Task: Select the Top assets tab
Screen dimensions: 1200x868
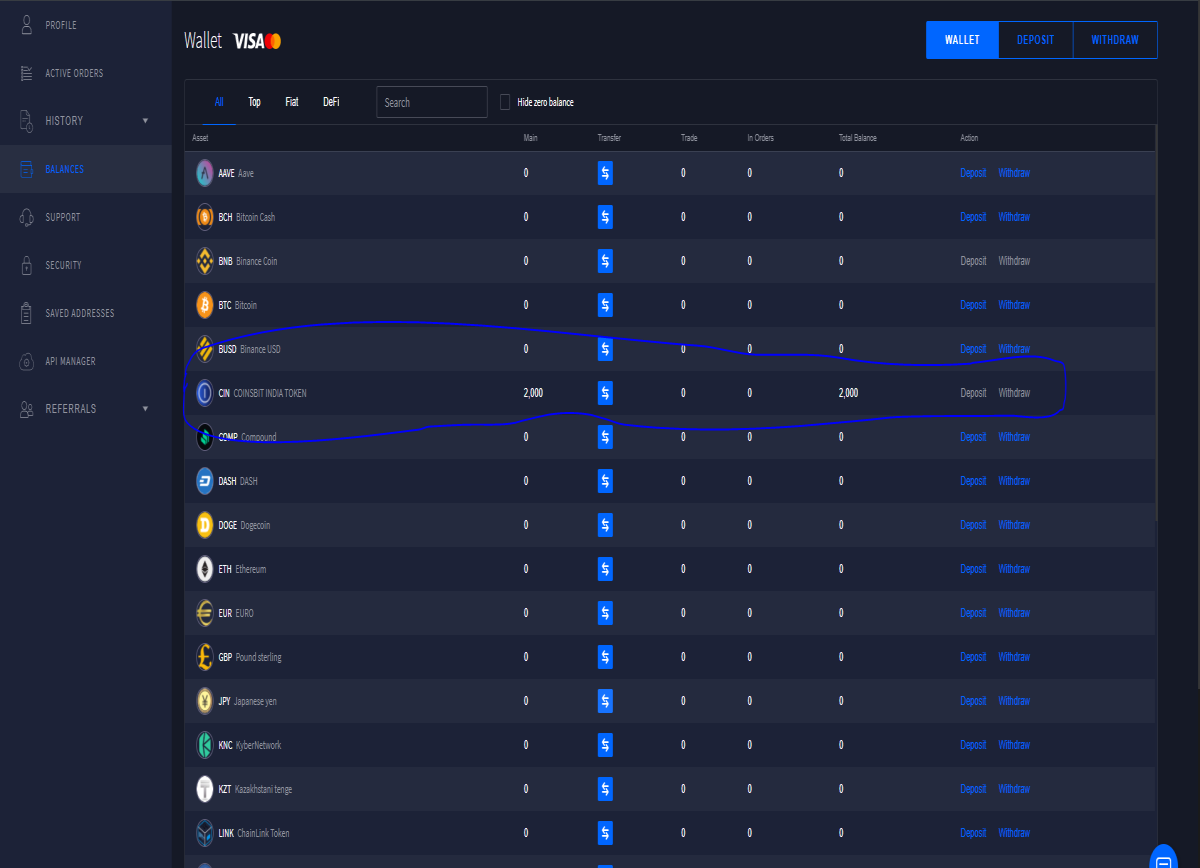Action: click(x=254, y=102)
